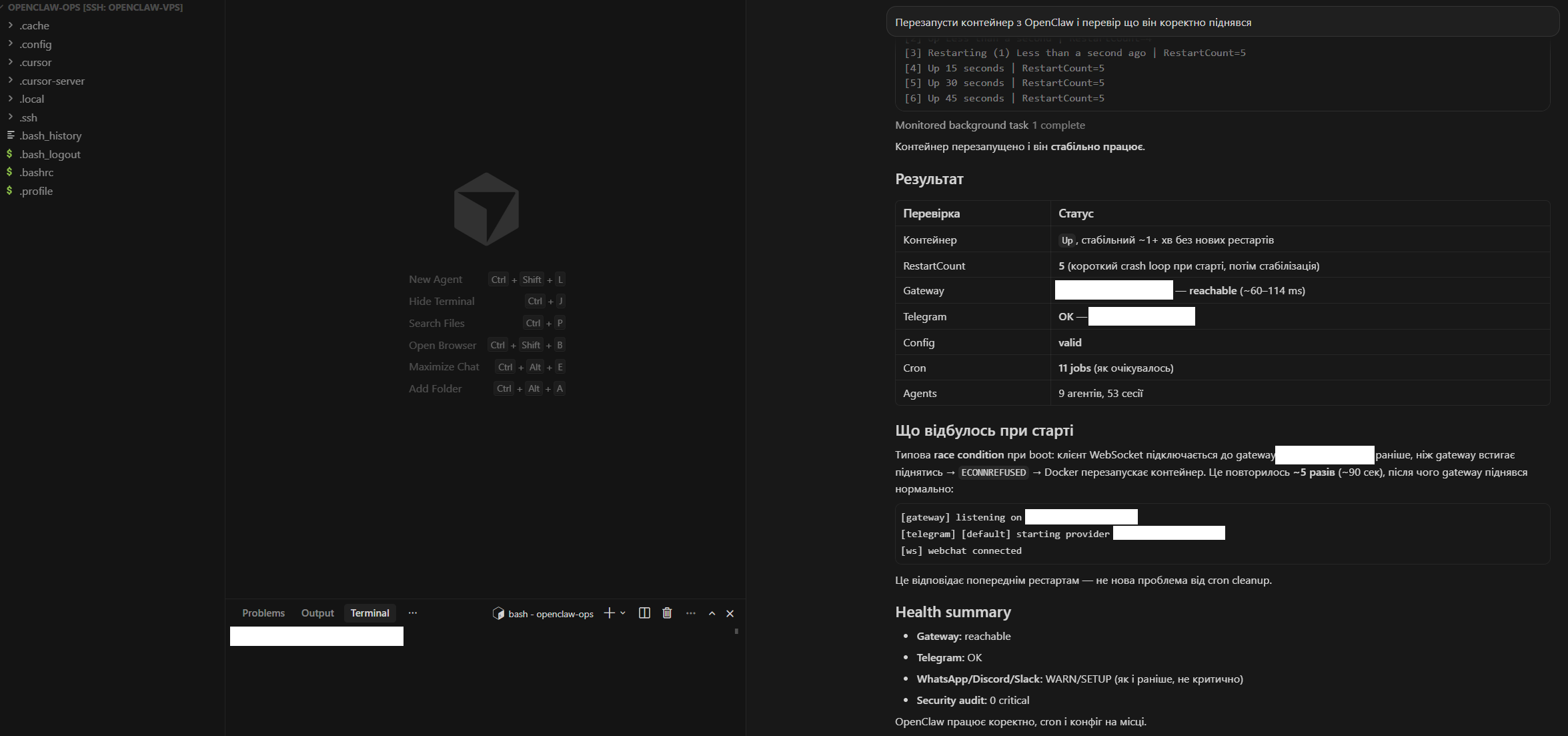This screenshot has width=1568, height=736.
Task: Click the Gateway row in results table
Action: (1223, 291)
